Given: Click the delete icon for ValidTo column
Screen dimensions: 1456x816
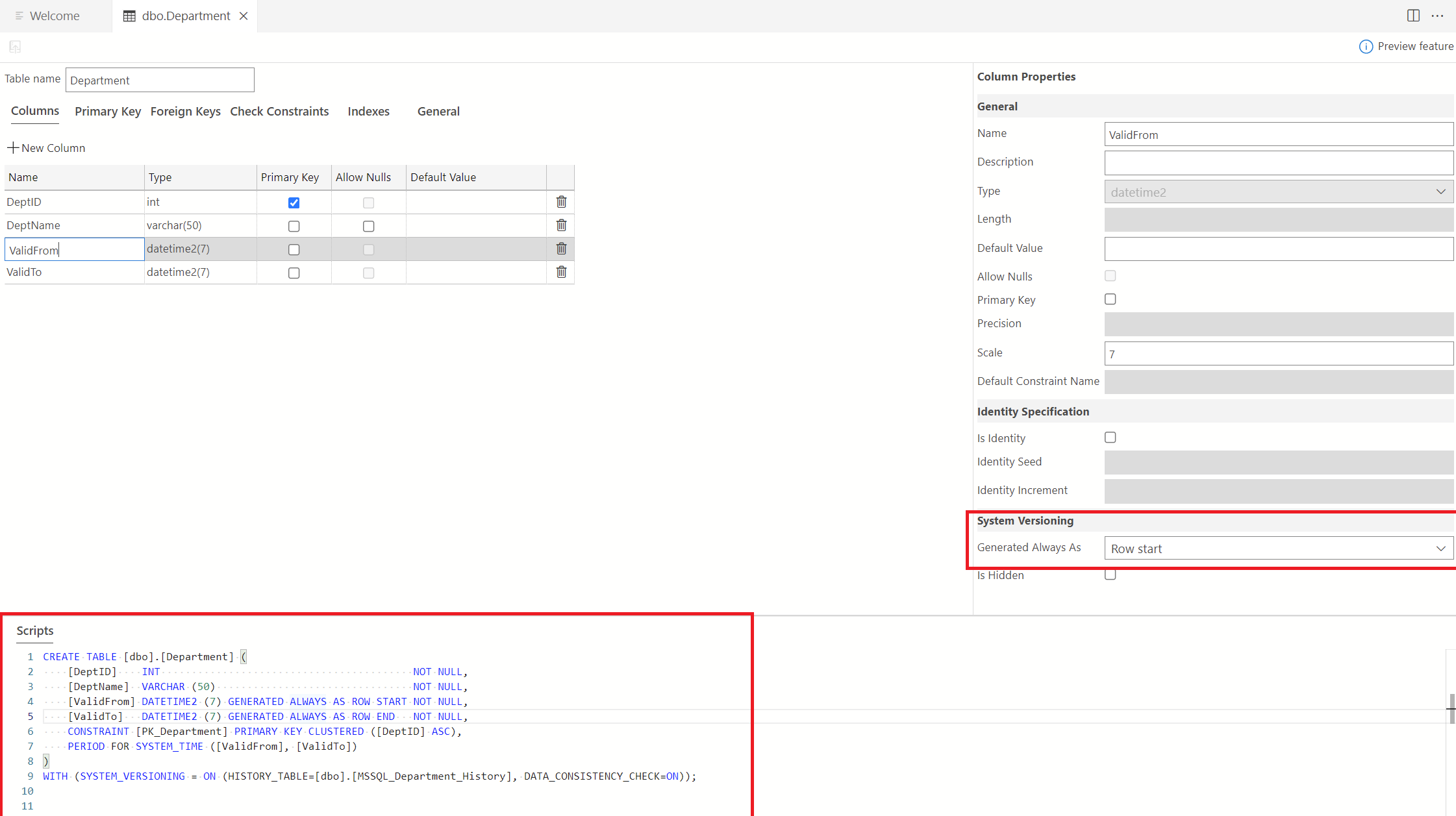Looking at the screenshot, I should point(560,272).
